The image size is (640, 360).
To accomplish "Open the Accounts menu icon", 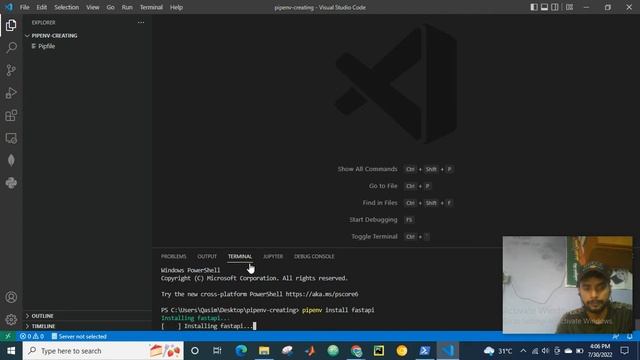I will pos(11,297).
